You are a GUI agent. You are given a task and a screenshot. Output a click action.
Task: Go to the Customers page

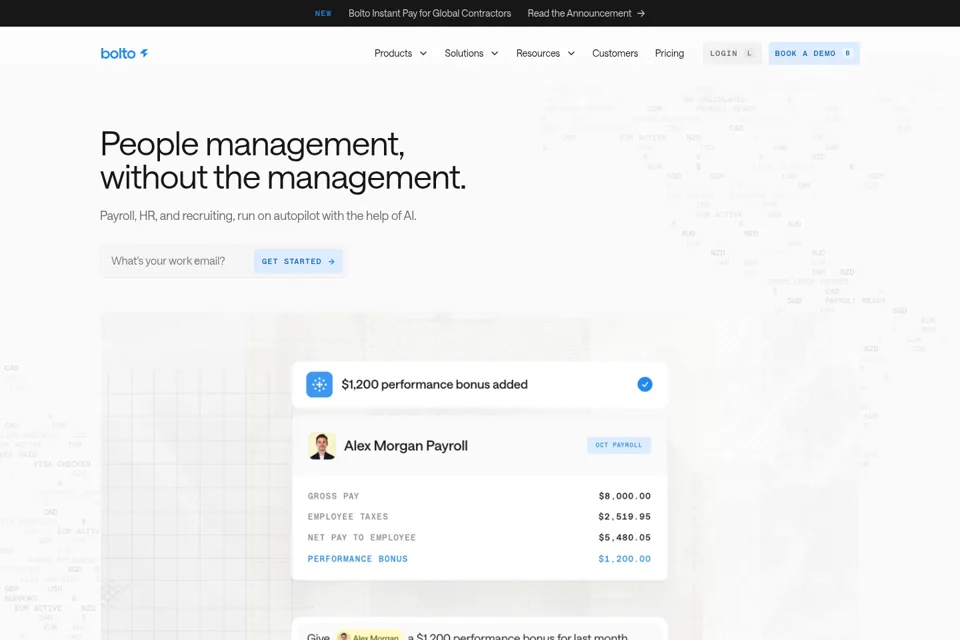coord(615,53)
